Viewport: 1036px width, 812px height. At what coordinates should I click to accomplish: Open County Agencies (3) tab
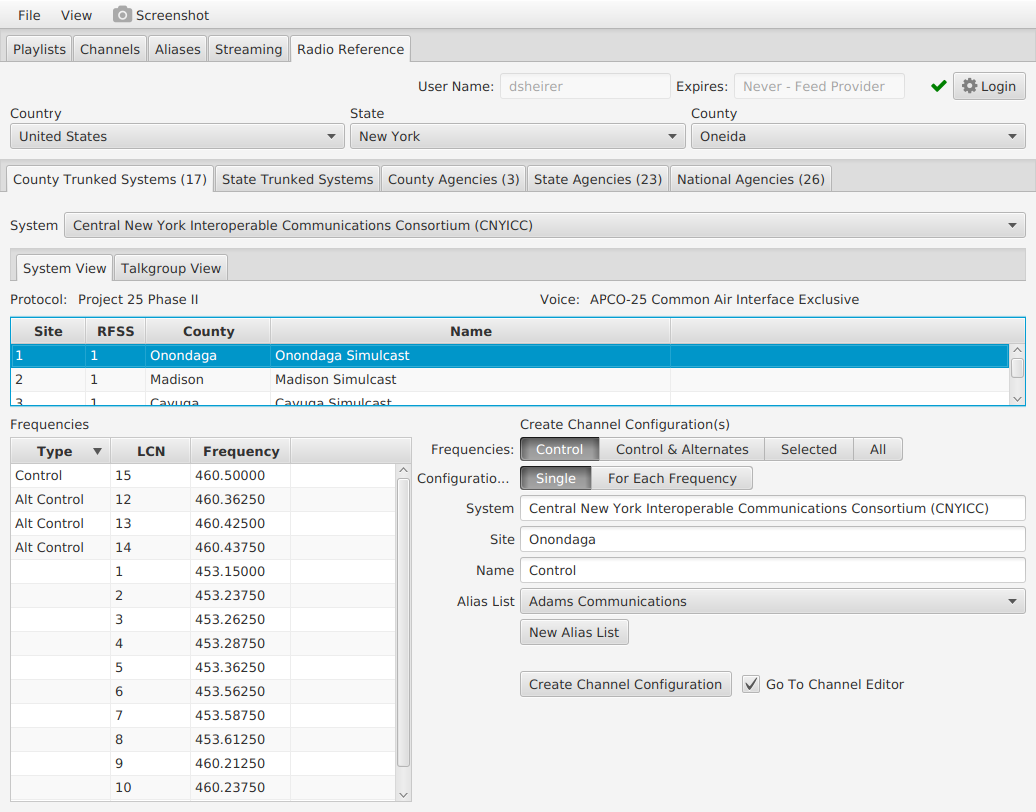coord(453,179)
